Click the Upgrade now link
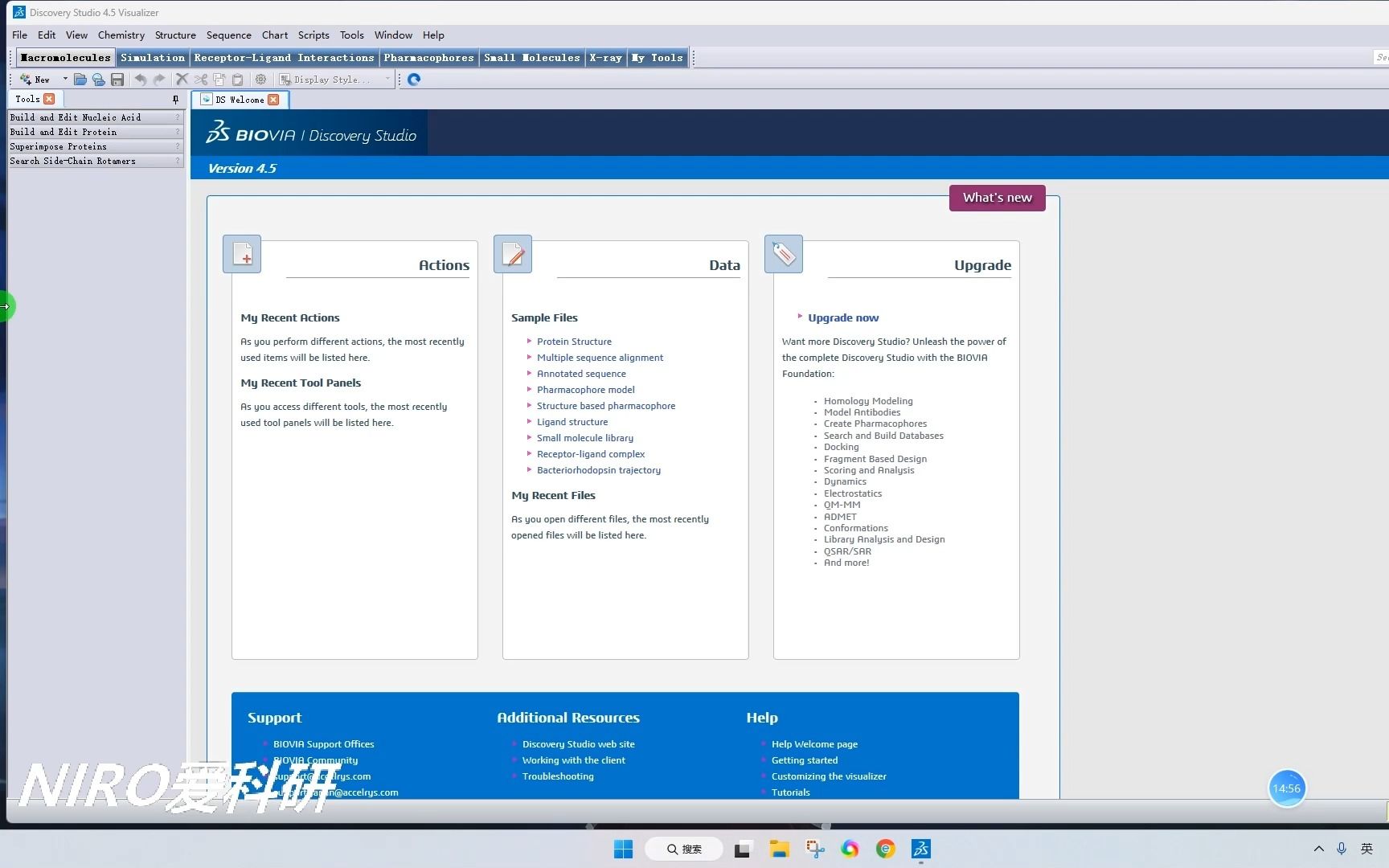 842,317
